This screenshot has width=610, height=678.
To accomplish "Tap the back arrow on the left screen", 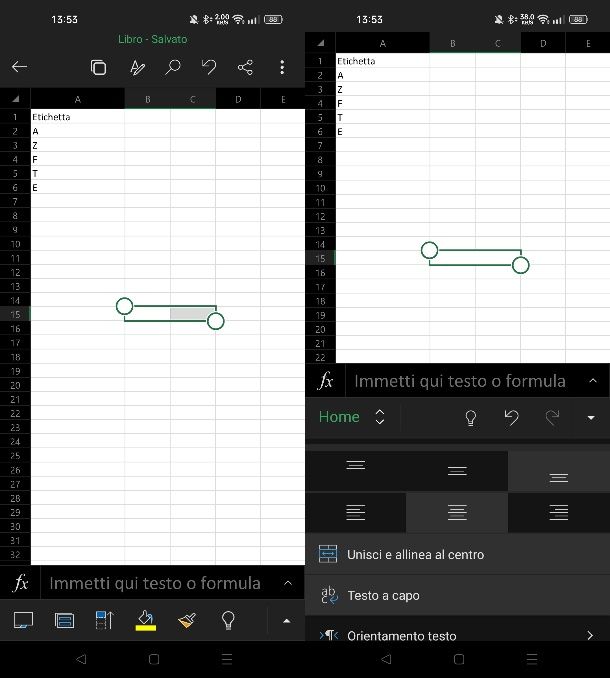I will pos(19,67).
